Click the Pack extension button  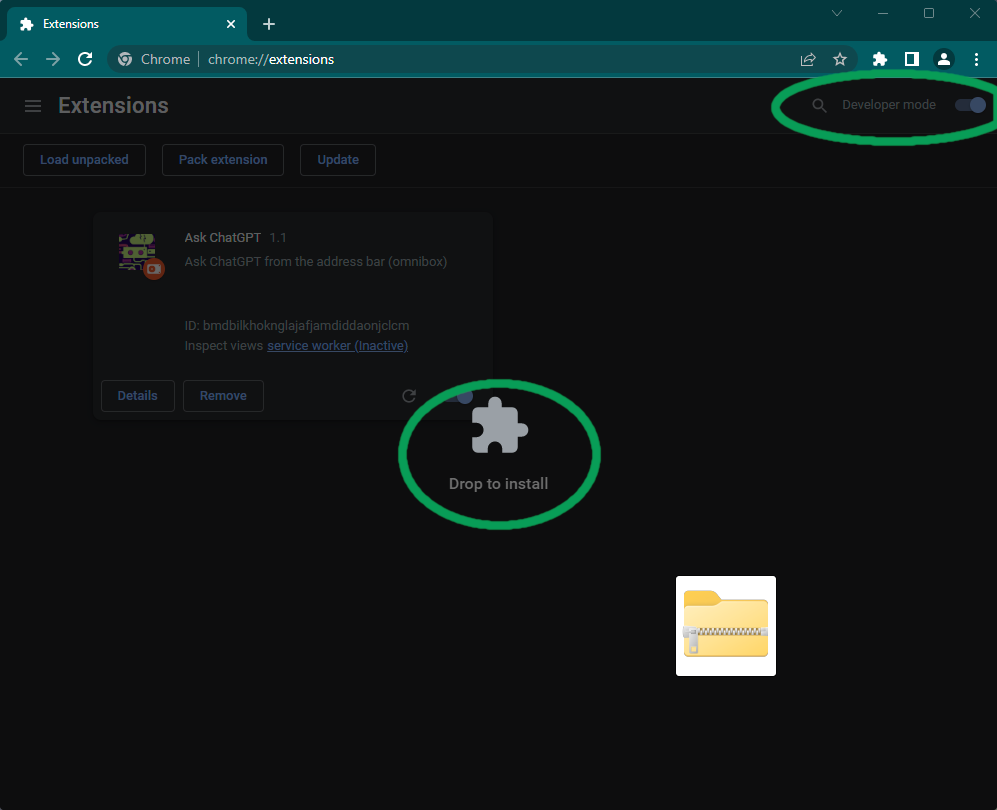[223, 160]
